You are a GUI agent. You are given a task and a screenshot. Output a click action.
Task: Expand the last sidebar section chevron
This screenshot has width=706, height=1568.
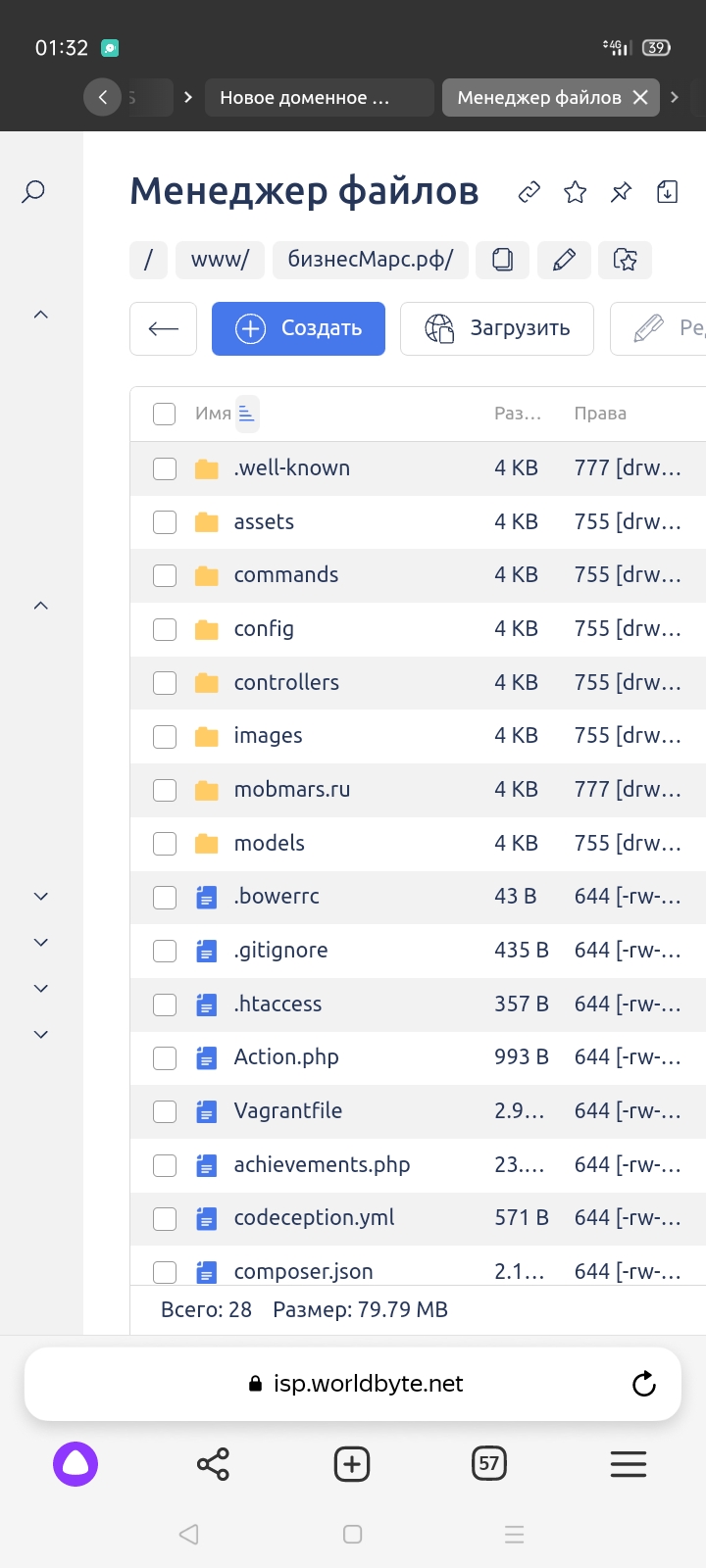pyautogui.click(x=41, y=1034)
